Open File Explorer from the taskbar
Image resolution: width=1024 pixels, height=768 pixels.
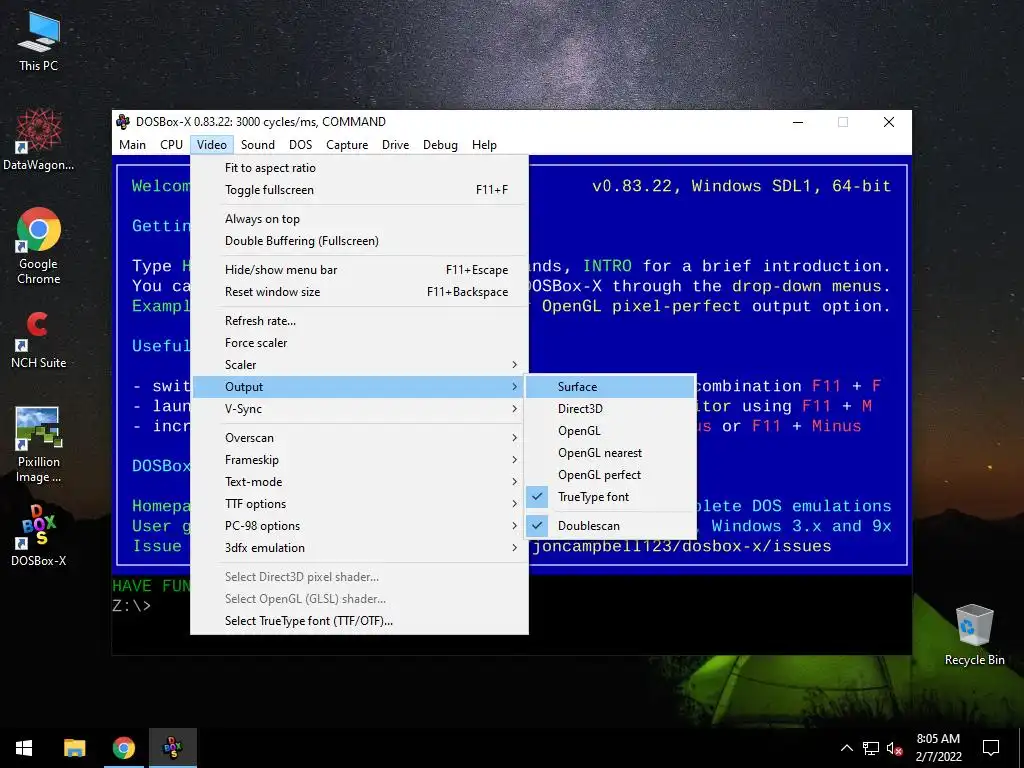coord(74,748)
